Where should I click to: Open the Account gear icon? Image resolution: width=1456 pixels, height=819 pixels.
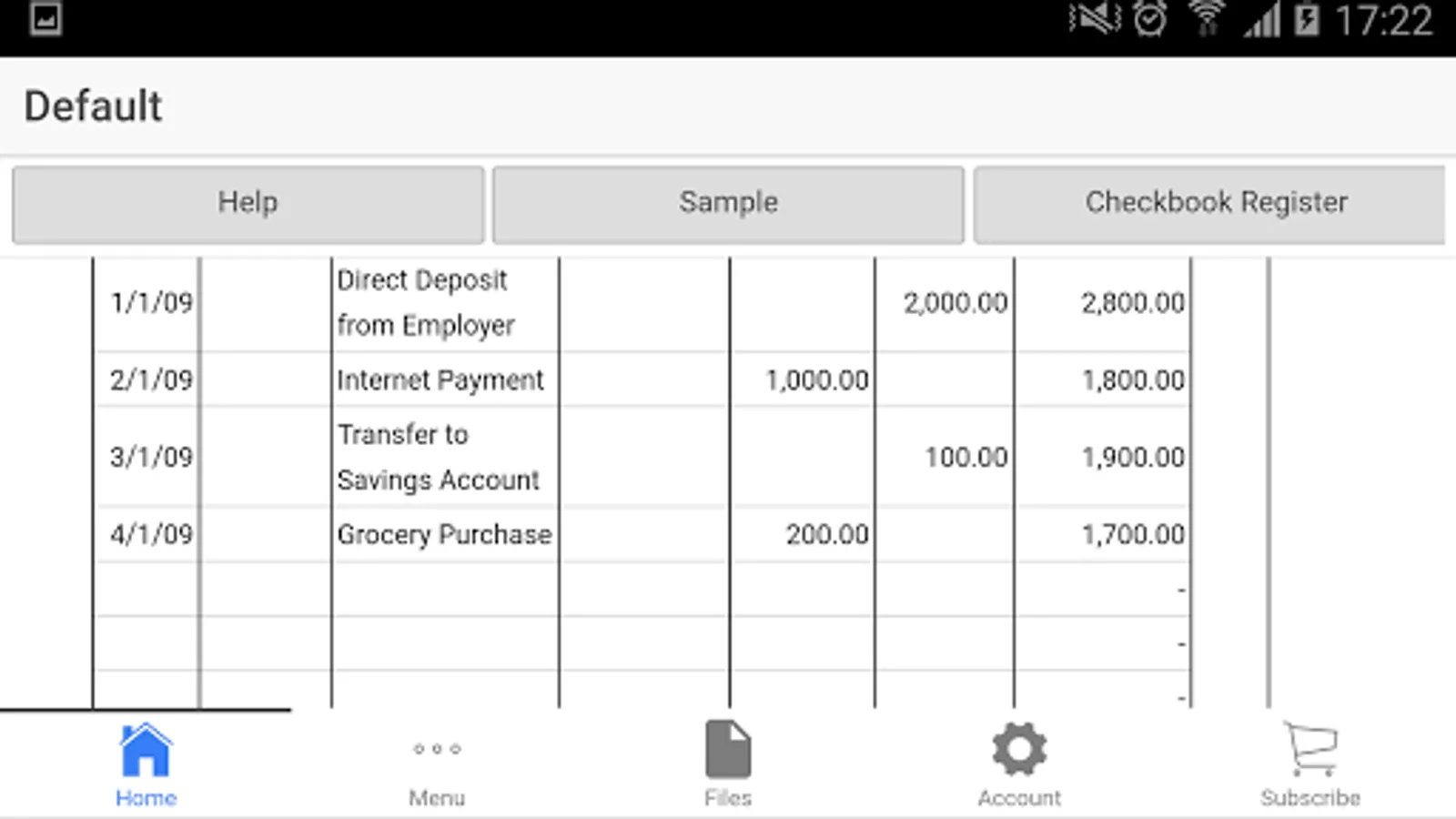[x=1019, y=749]
